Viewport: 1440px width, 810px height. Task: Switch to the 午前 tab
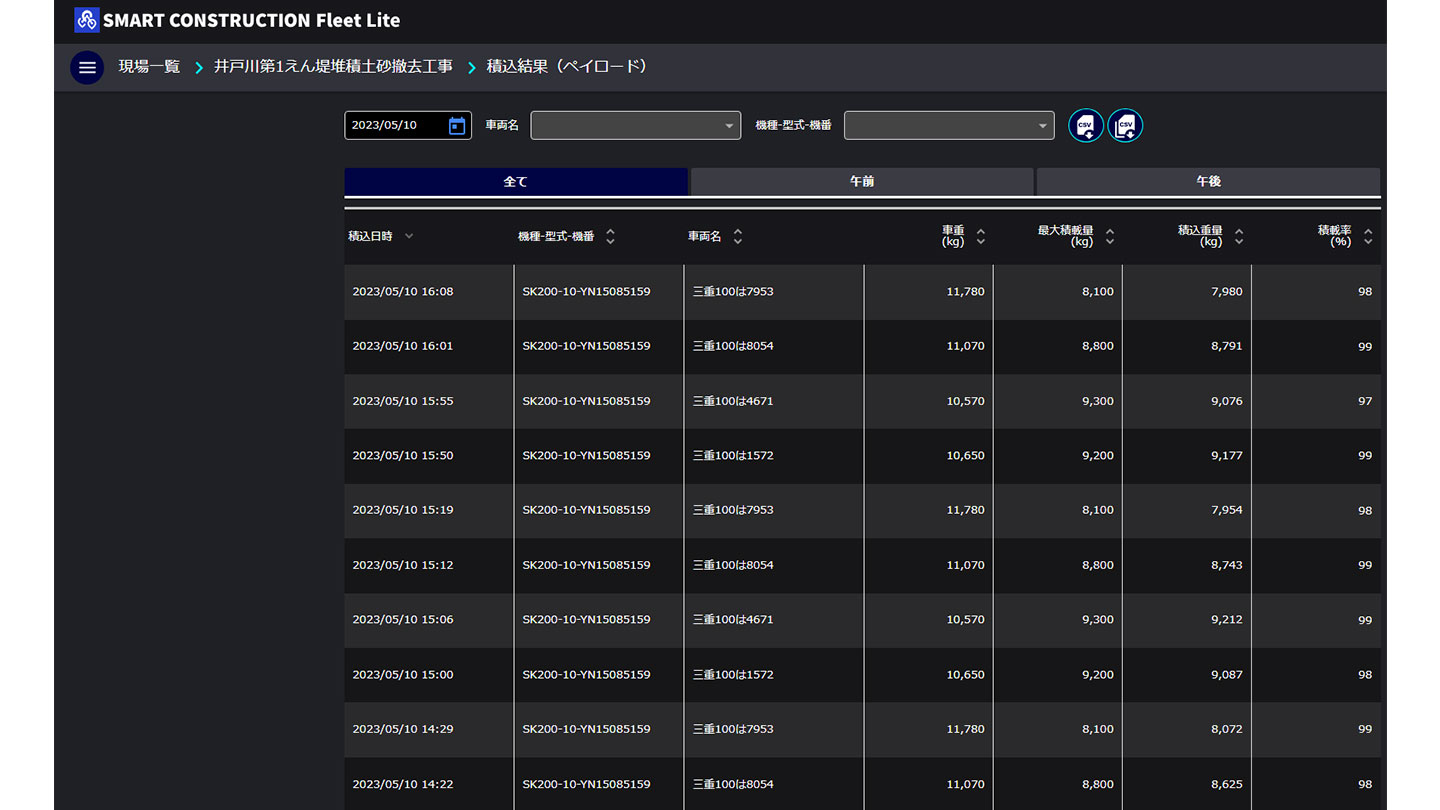click(862, 182)
